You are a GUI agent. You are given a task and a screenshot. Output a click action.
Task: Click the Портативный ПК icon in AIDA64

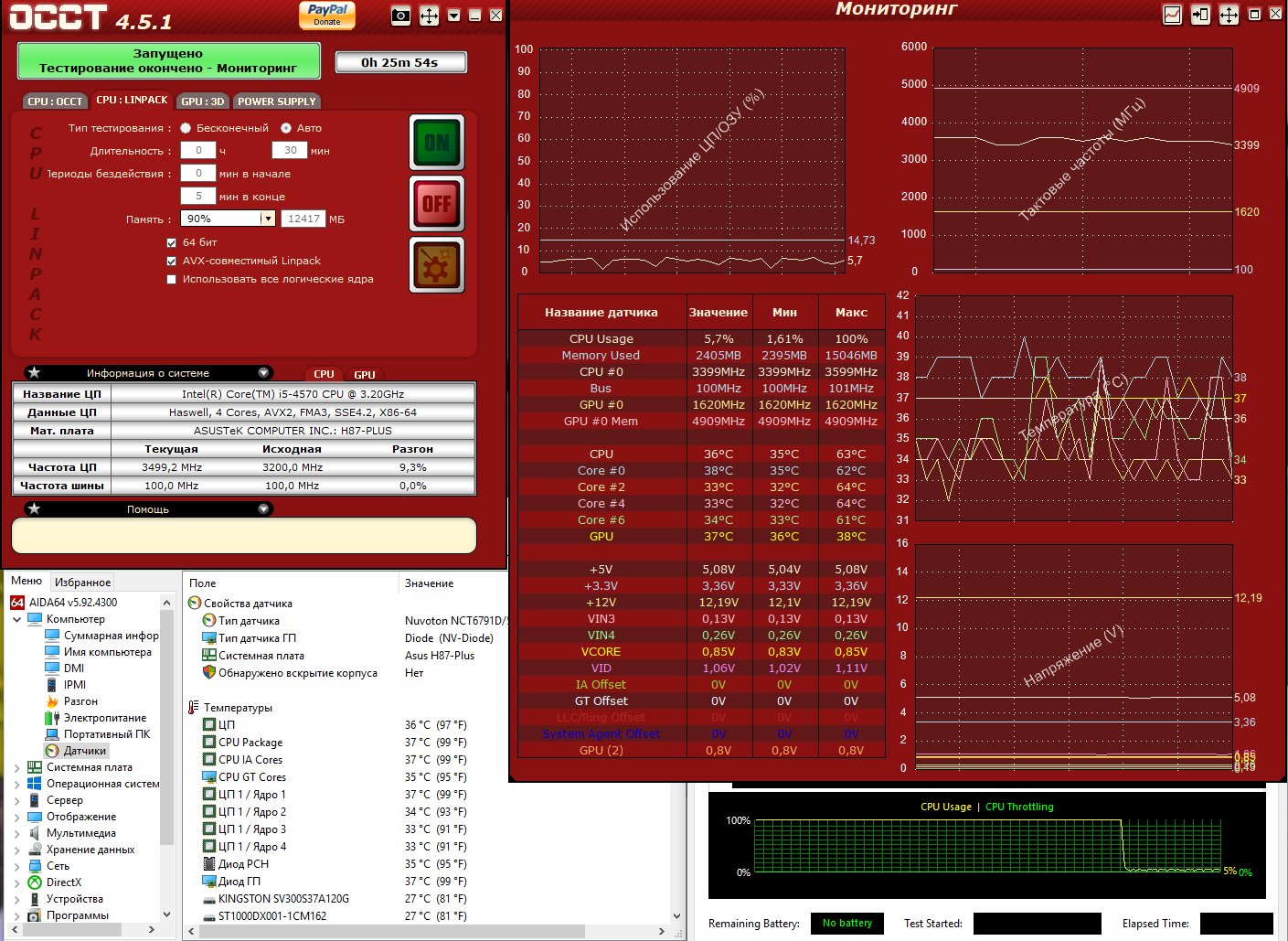53,734
